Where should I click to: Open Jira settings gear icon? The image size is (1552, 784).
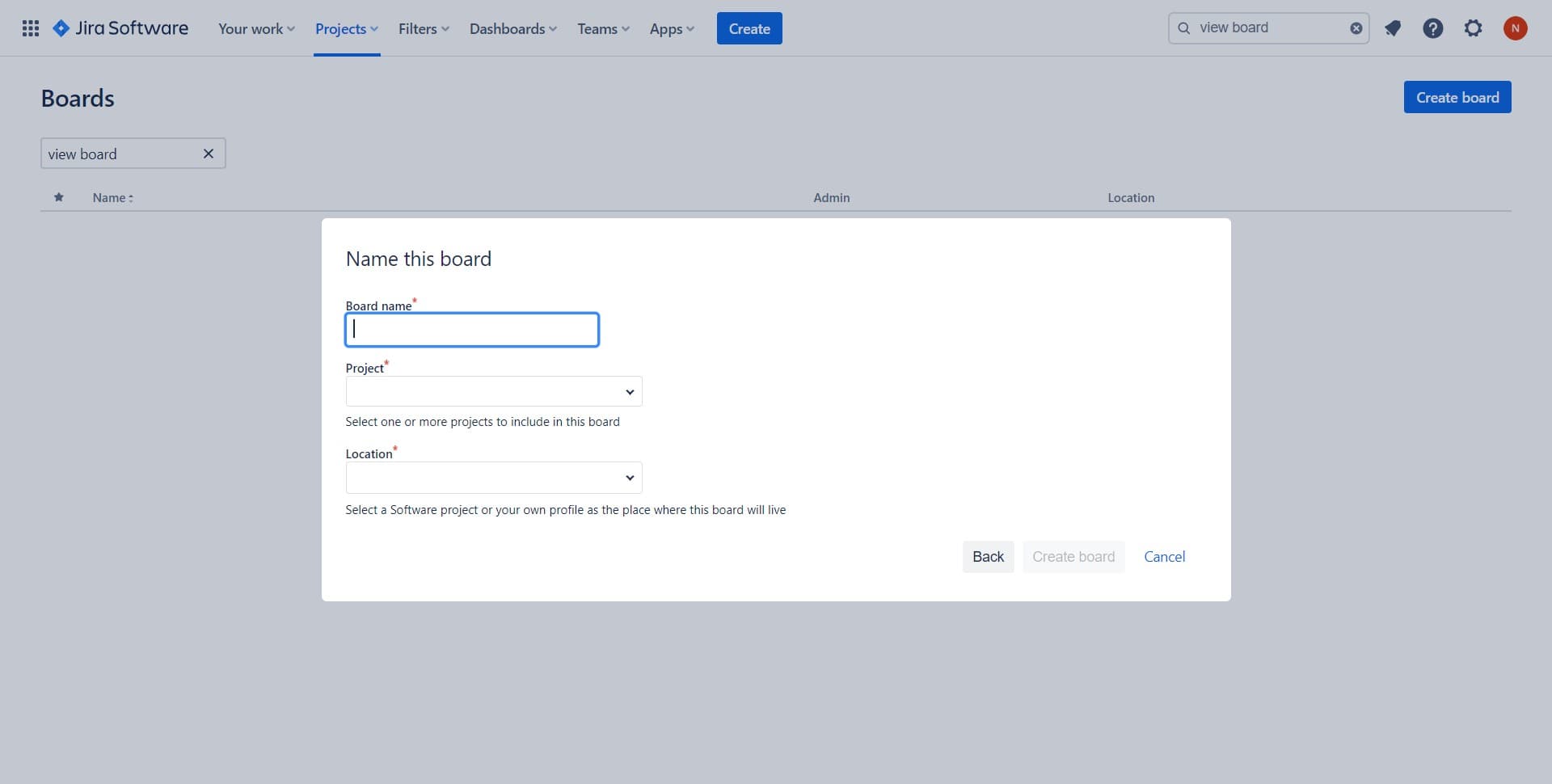pos(1473,27)
